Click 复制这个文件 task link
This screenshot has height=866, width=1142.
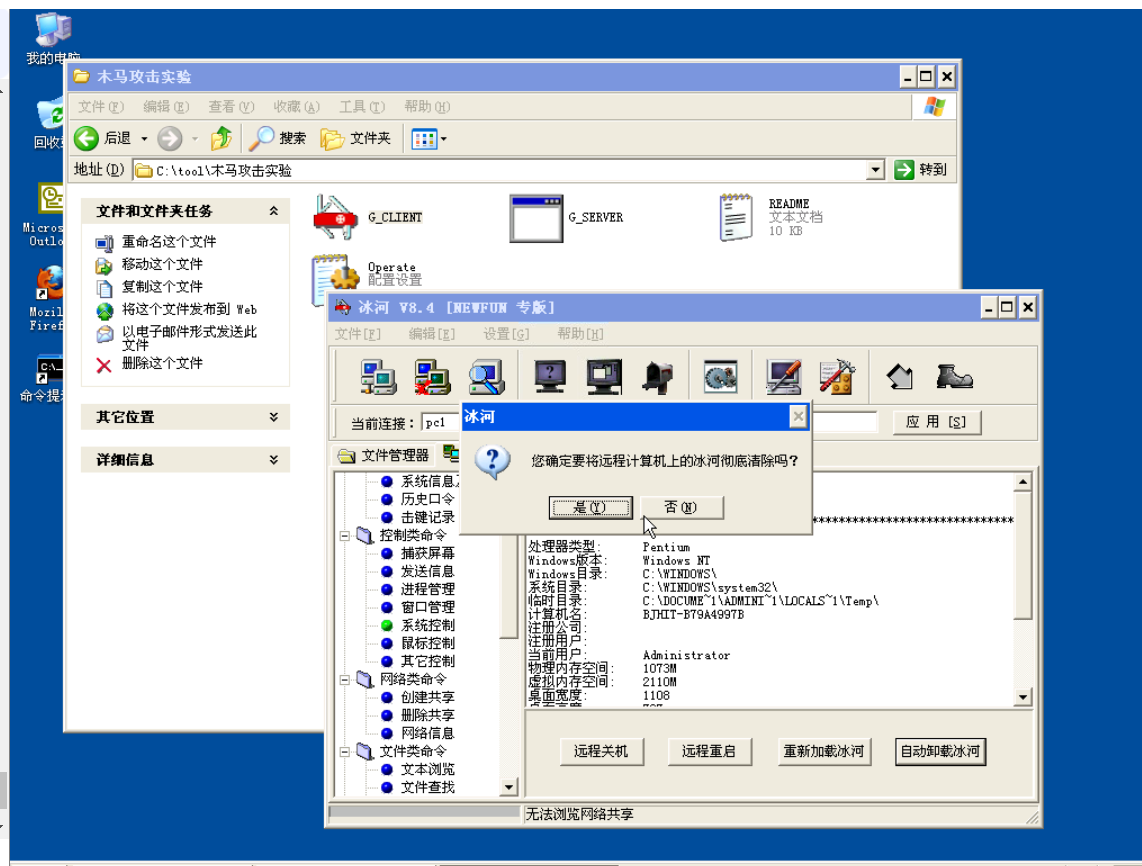pyautogui.click(x=162, y=286)
